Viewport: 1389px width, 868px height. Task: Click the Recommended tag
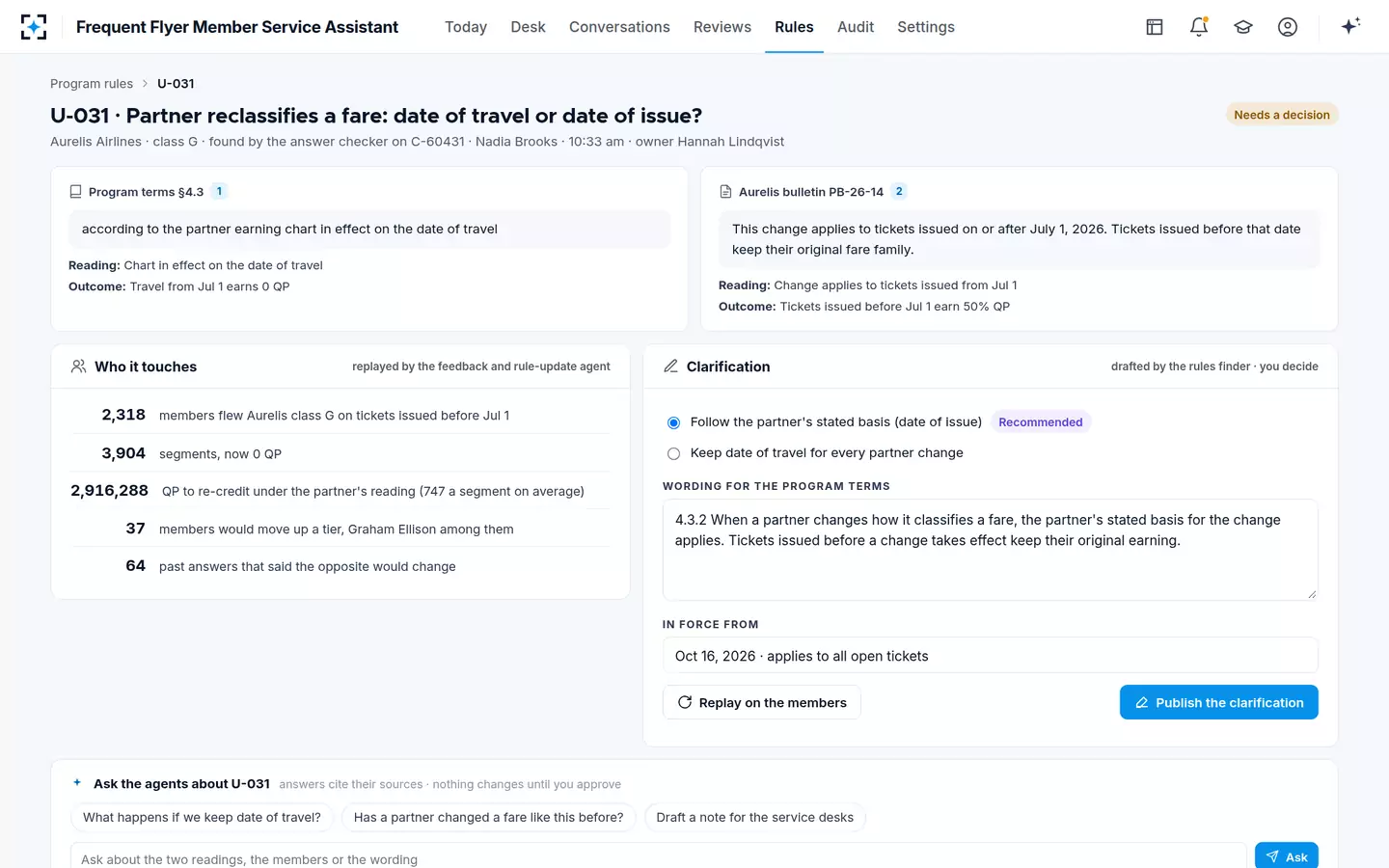tap(1040, 422)
